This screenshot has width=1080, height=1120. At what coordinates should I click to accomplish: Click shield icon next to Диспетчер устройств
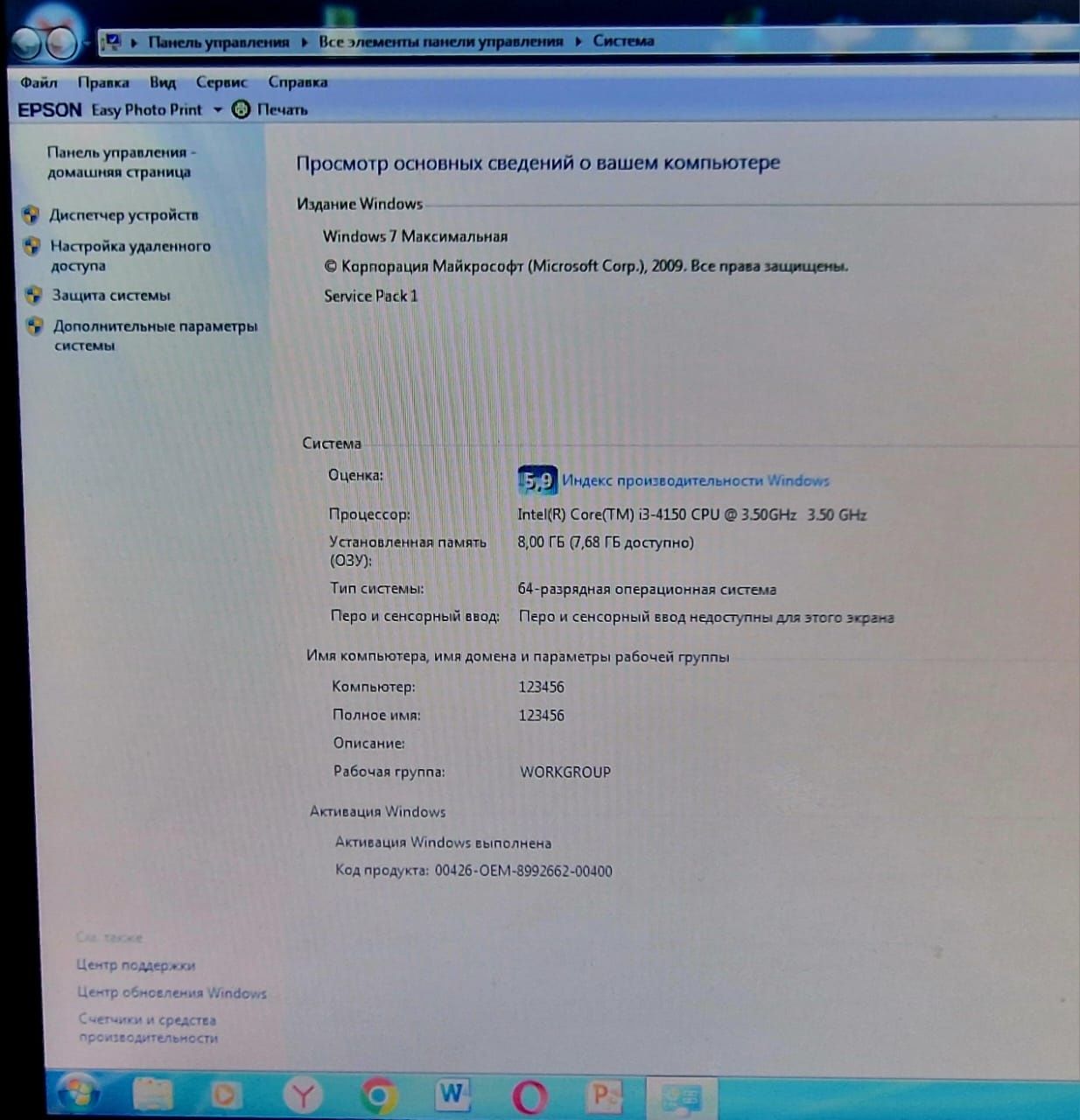[31, 215]
